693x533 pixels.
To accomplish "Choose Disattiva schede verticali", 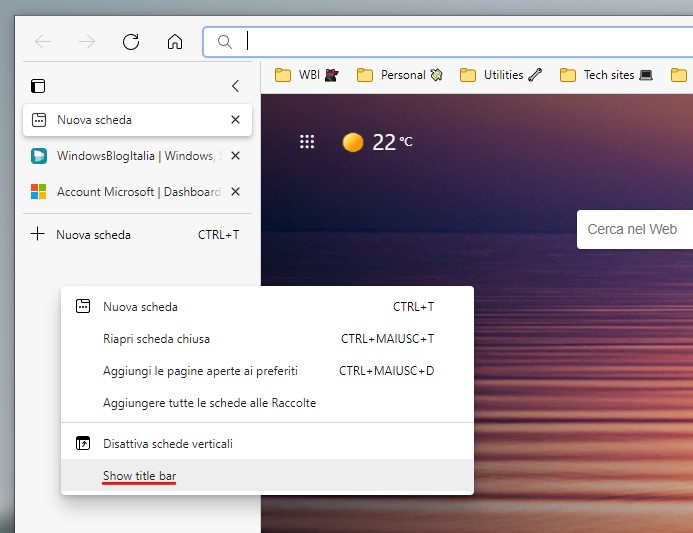I will click(x=267, y=443).
